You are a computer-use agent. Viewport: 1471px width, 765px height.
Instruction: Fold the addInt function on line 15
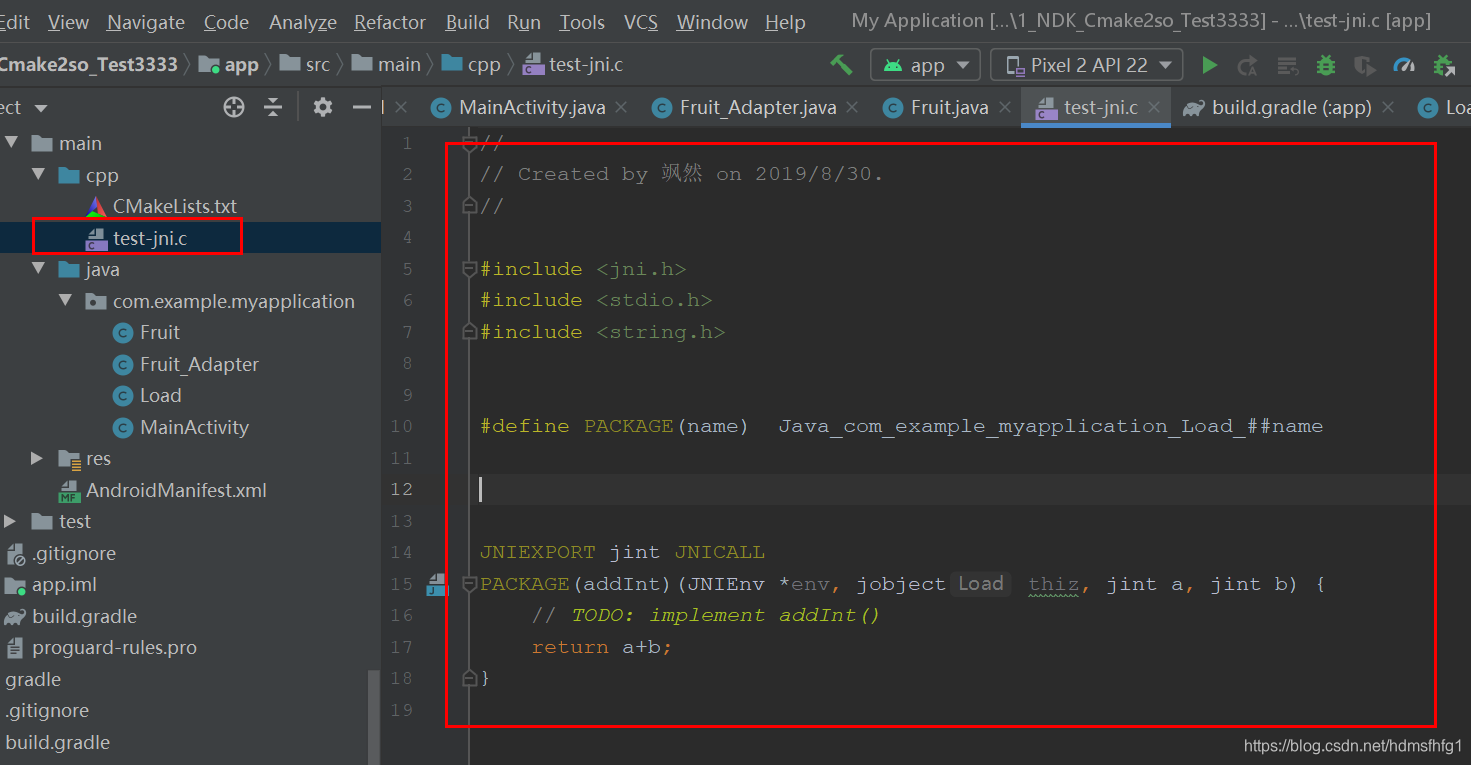coord(469,584)
